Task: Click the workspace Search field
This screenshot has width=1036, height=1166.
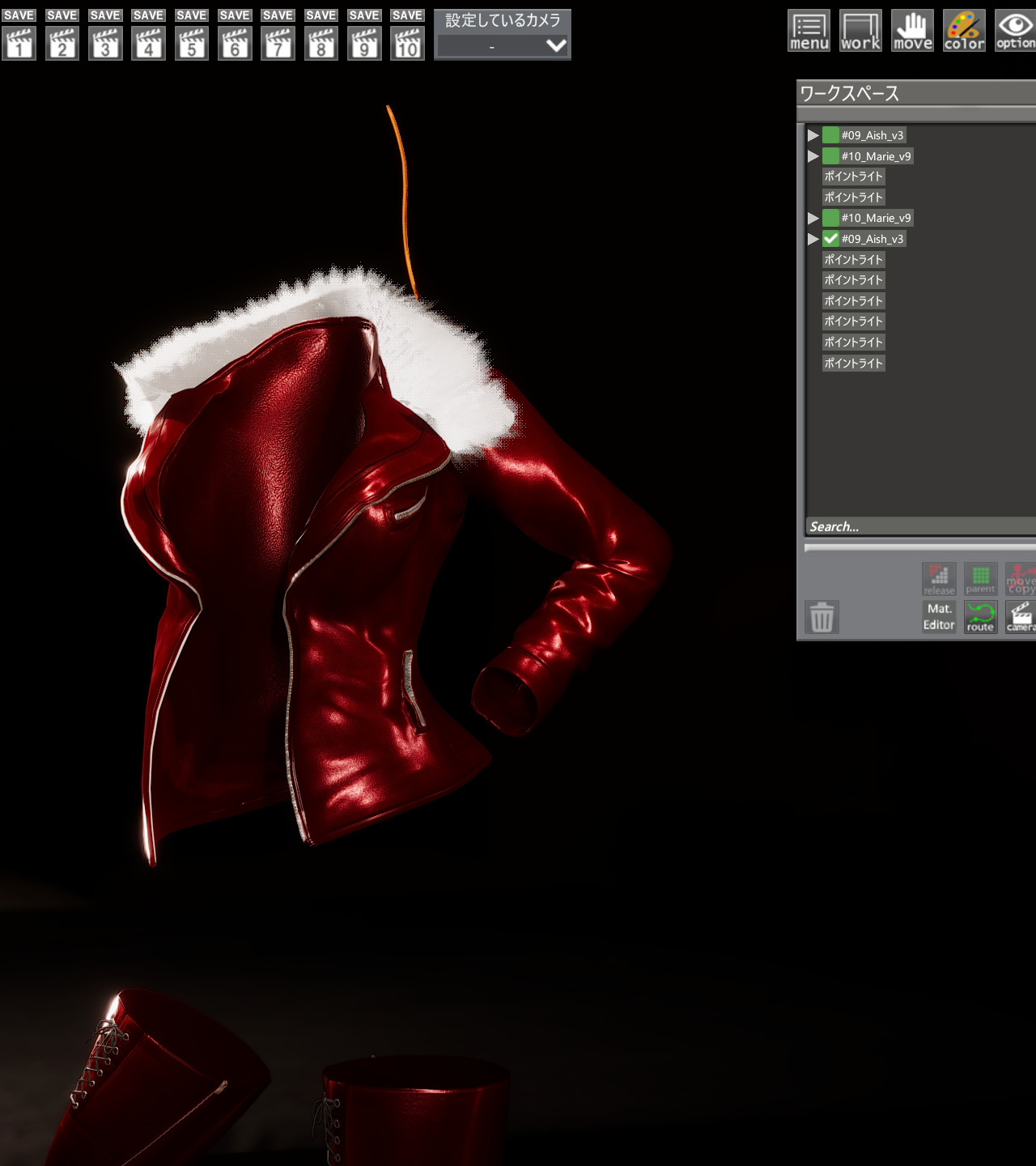Action: click(x=919, y=526)
